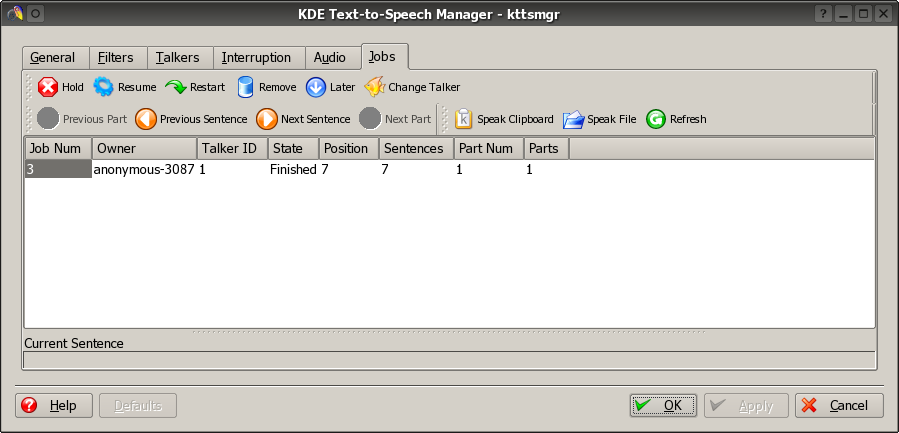The width and height of the screenshot is (899, 433).
Task: Click the Hold job icon
Action: click(x=48, y=87)
